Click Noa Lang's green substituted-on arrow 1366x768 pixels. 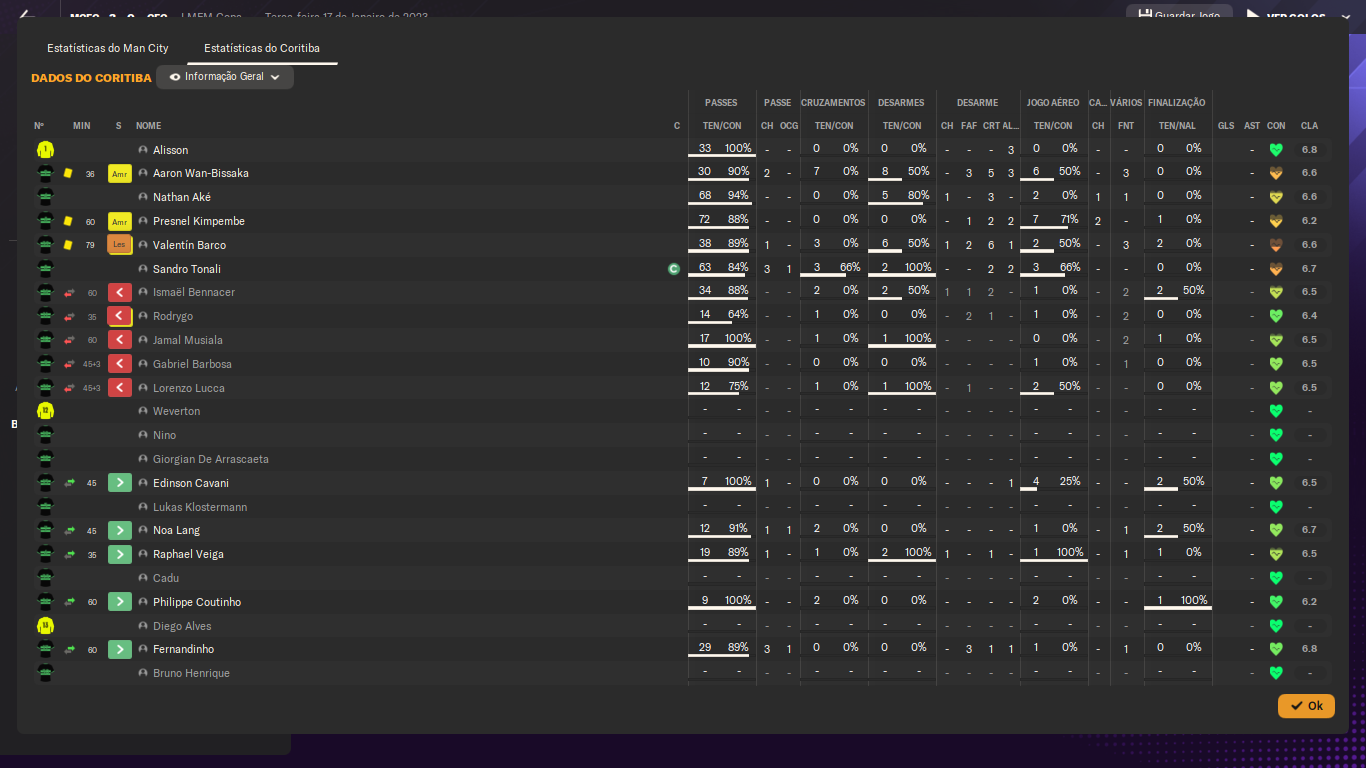coord(120,531)
